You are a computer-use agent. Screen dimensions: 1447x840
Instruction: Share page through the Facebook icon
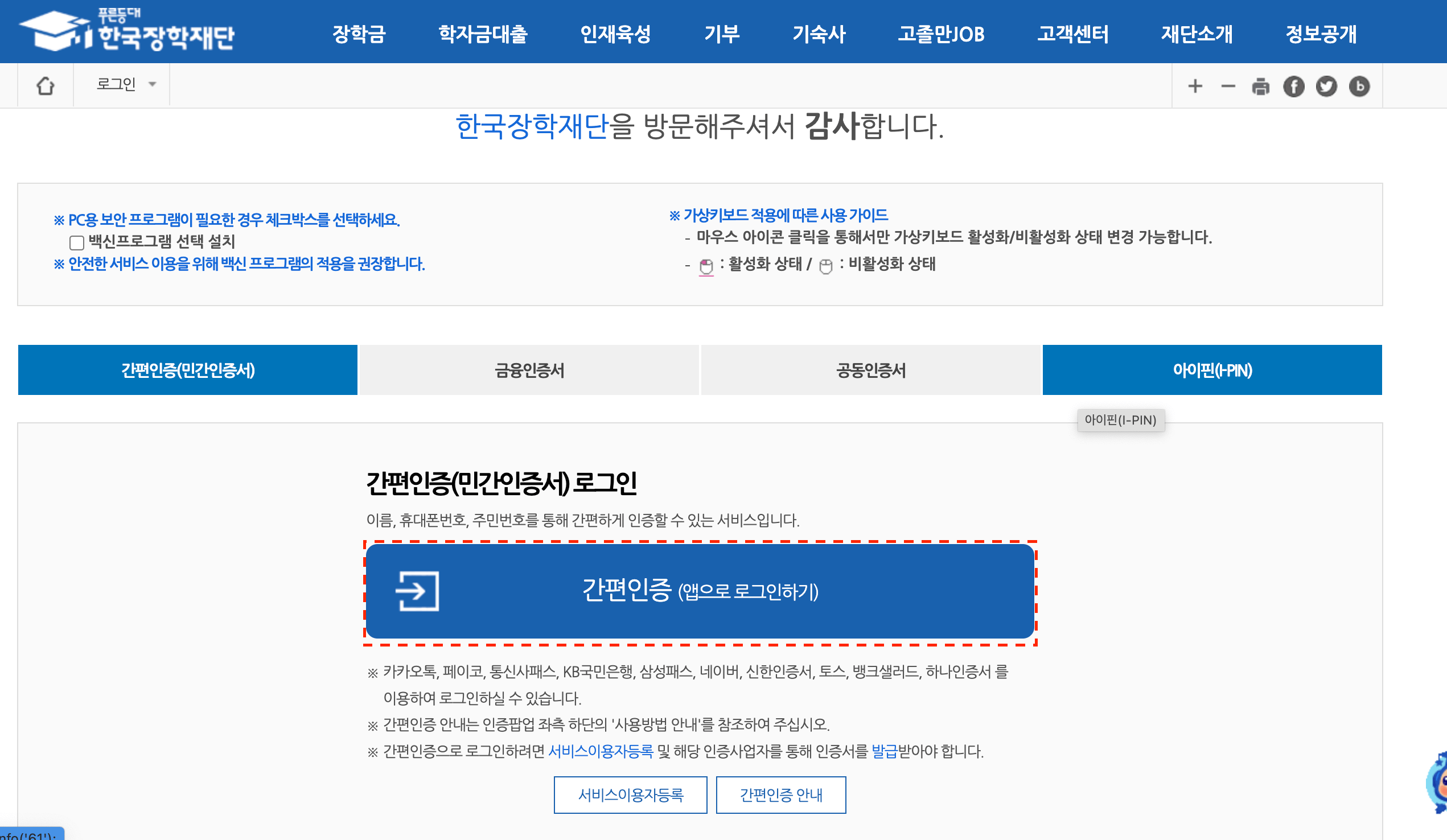click(x=1294, y=86)
